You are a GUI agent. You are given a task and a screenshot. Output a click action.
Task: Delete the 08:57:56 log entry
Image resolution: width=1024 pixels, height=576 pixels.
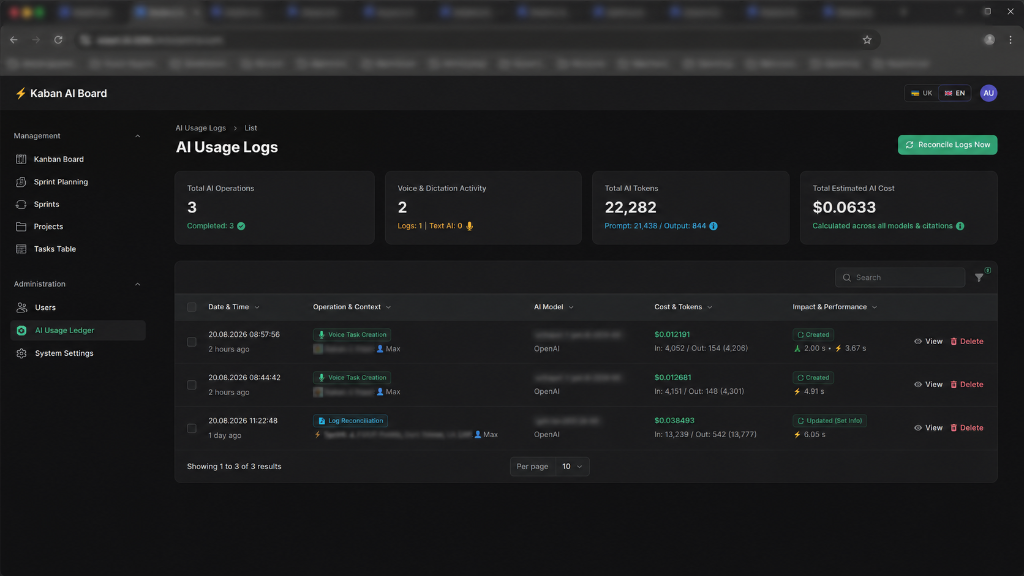click(x=967, y=342)
